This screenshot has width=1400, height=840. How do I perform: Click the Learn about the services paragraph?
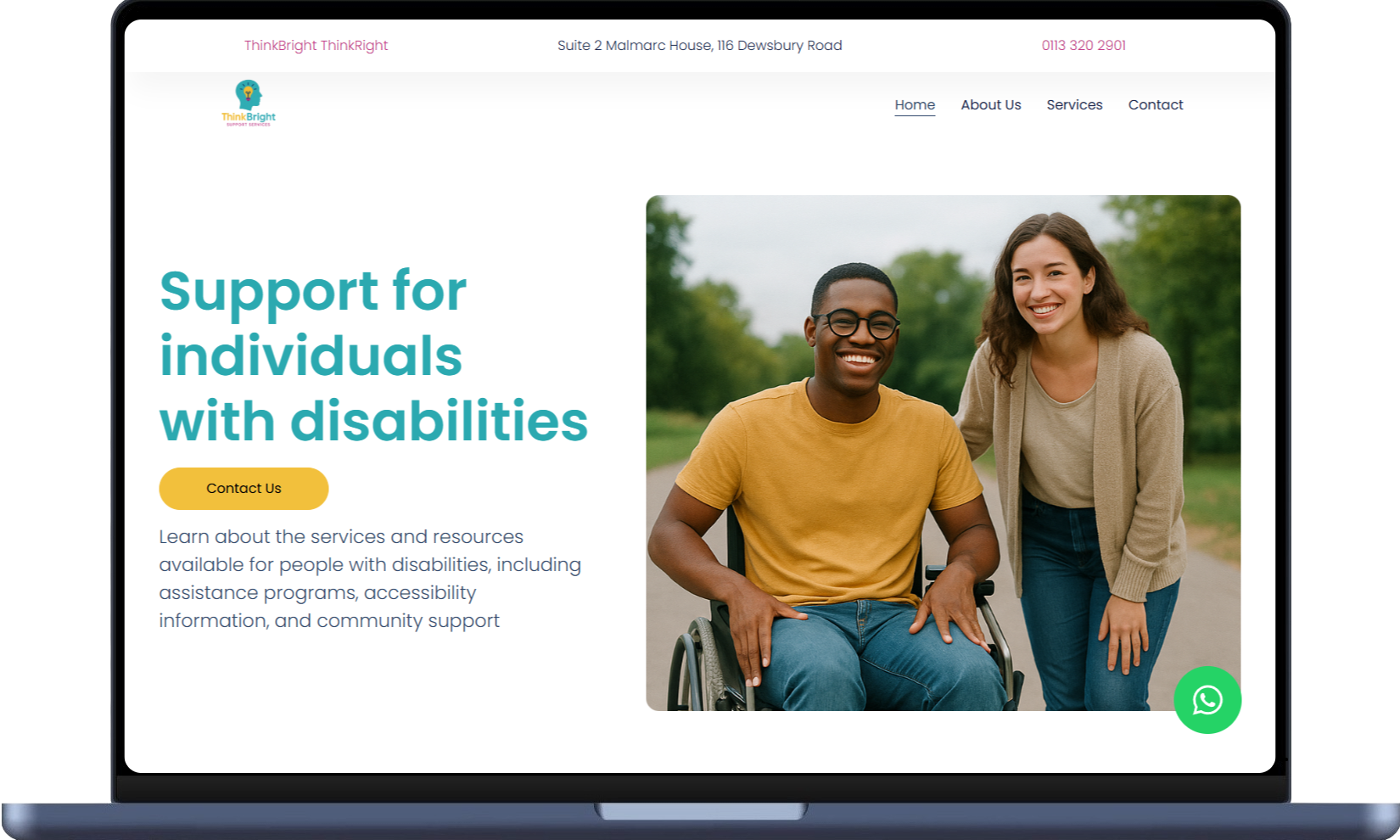pyautogui.click(x=370, y=579)
